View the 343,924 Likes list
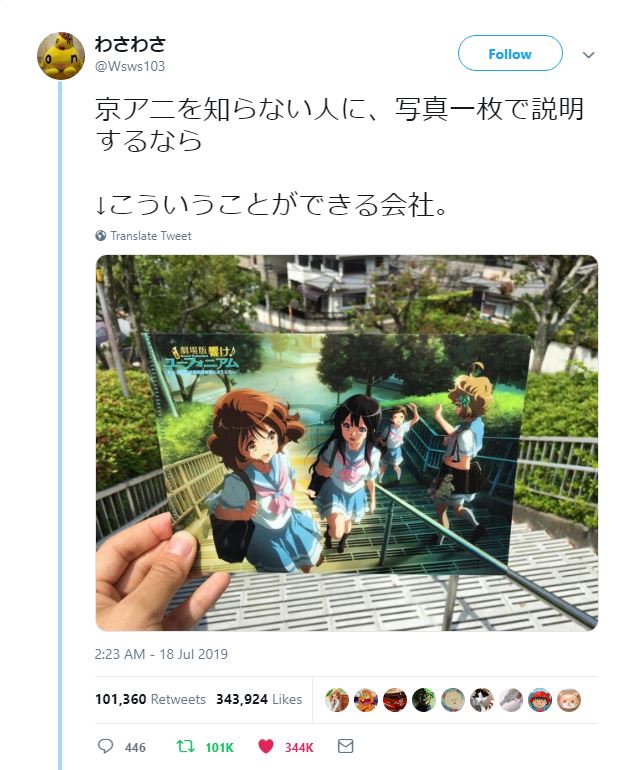Viewport: 633px width, 770px height. tap(259, 699)
